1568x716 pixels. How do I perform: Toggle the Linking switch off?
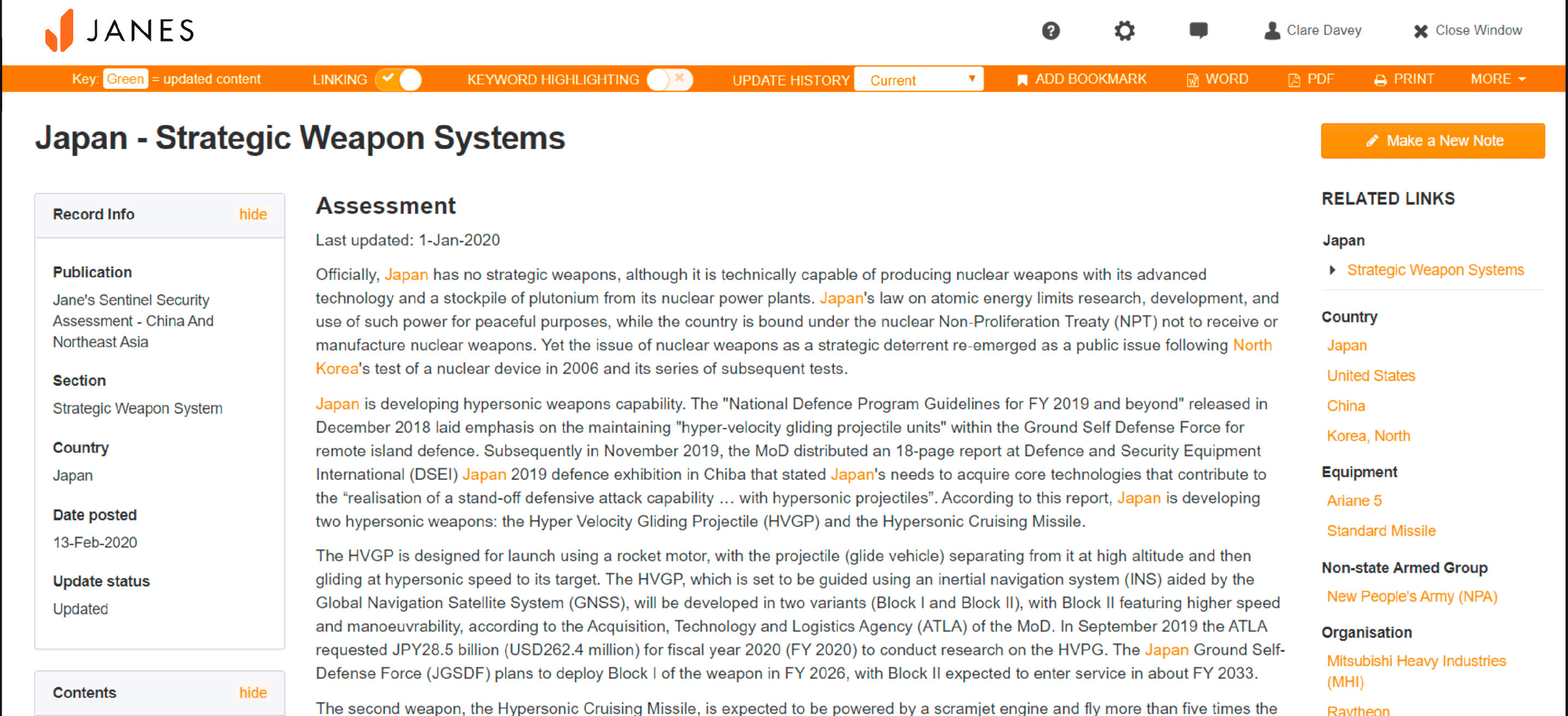[x=399, y=80]
